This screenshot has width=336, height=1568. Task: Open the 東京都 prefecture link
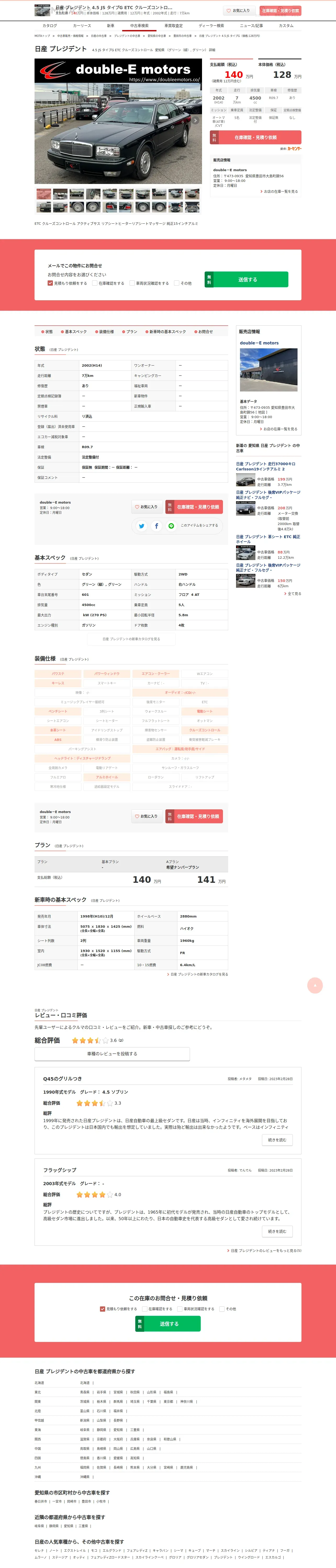(x=168, y=1402)
